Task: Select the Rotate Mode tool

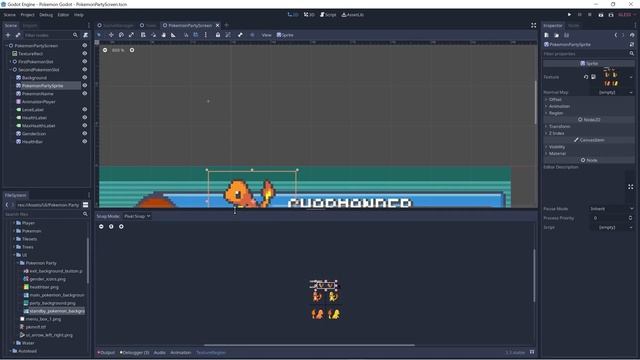Action: (121, 35)
